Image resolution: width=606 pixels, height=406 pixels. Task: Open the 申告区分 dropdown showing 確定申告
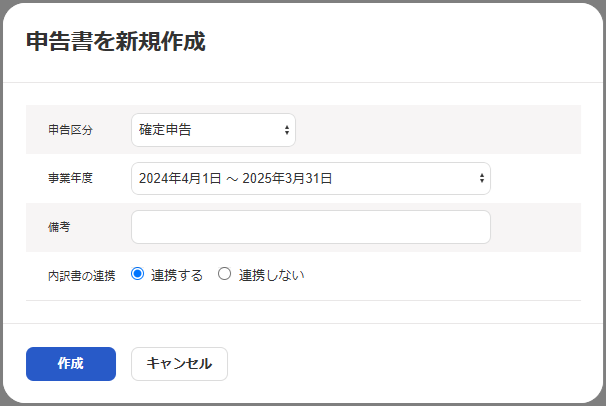coord(213,130)
